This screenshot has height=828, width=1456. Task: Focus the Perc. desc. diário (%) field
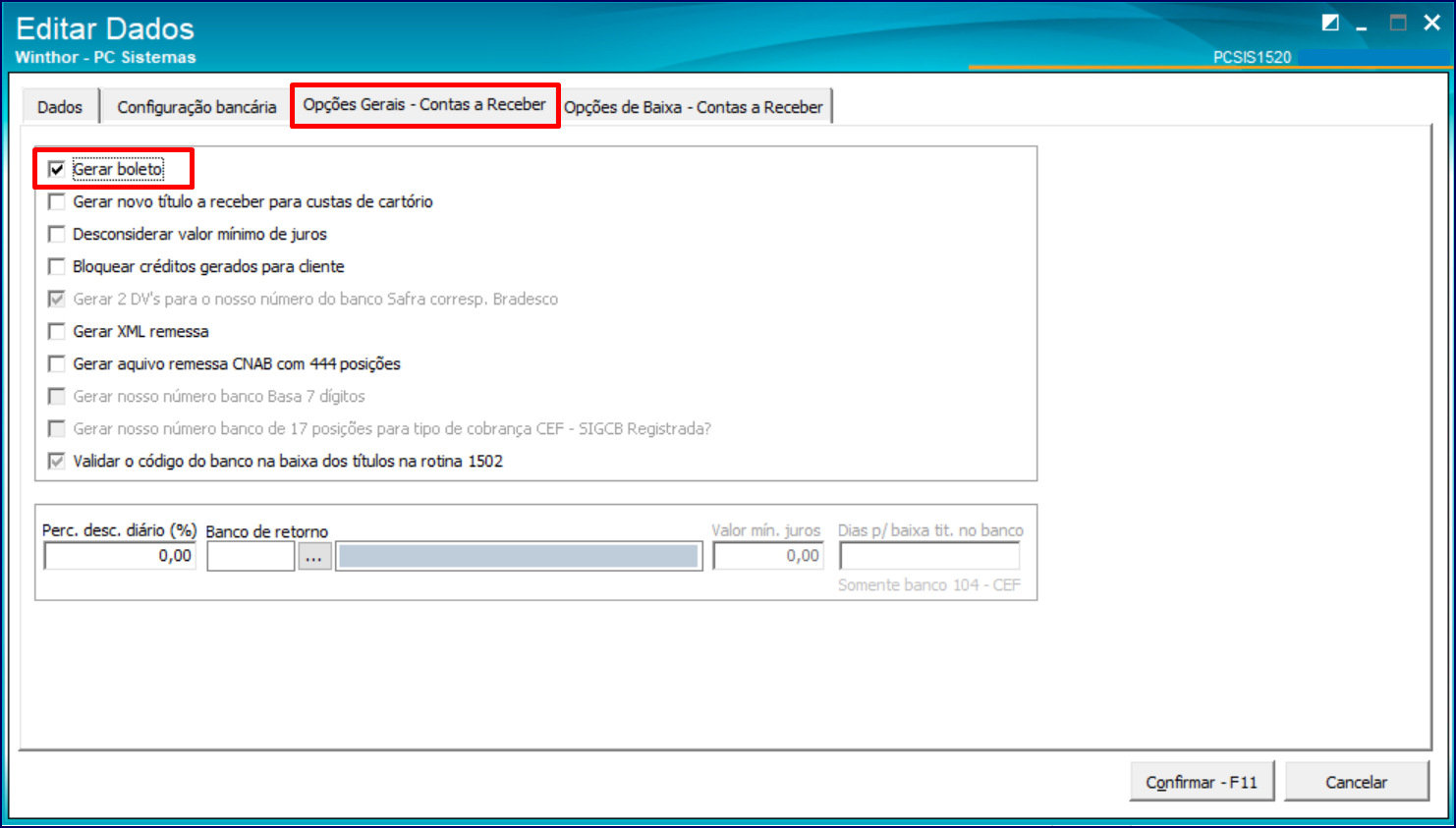tap(120, 556)
